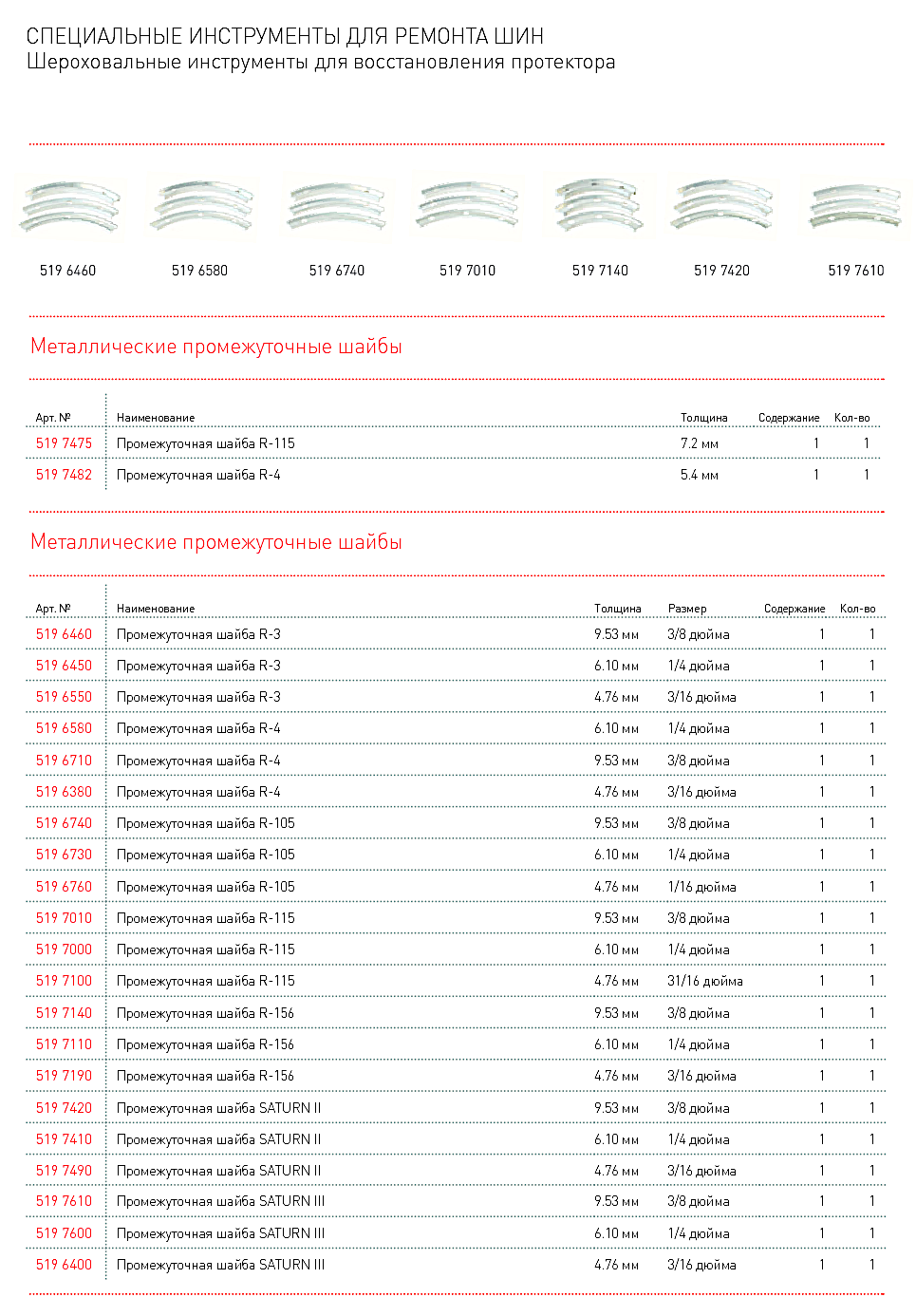916x1316 pixels.
Task: Click the washer photo above 519 7010
Action: coord(468,207)
